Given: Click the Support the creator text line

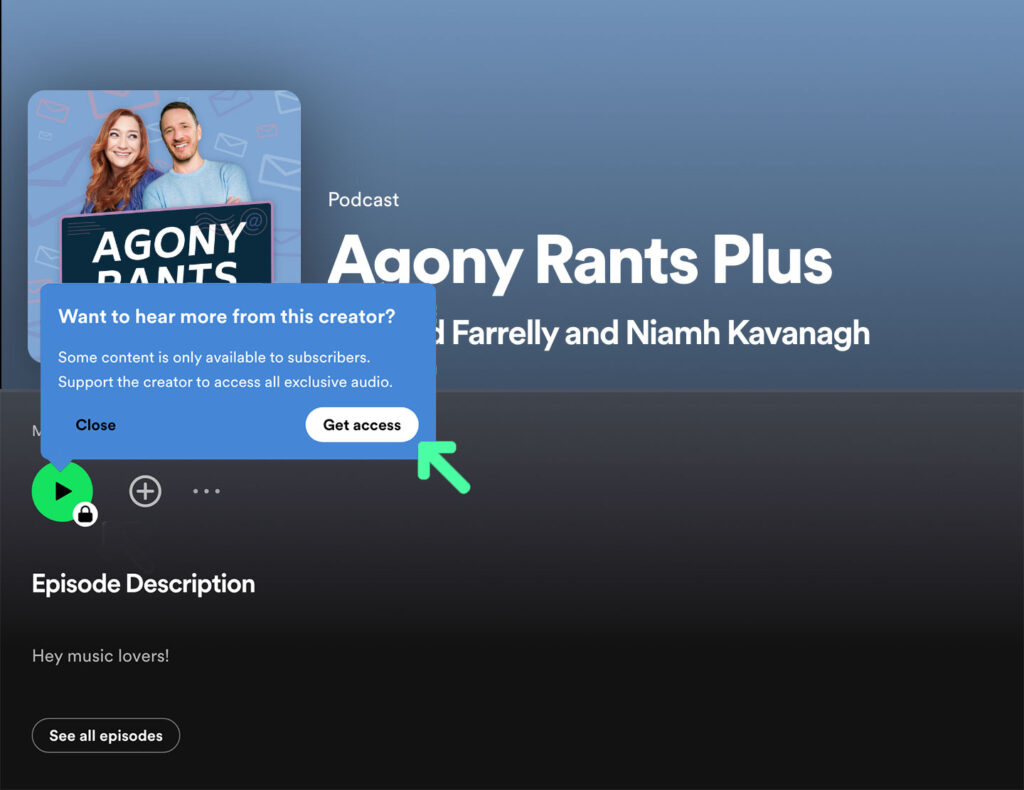Looking at the screenshot, I should [x=225, y=382].
